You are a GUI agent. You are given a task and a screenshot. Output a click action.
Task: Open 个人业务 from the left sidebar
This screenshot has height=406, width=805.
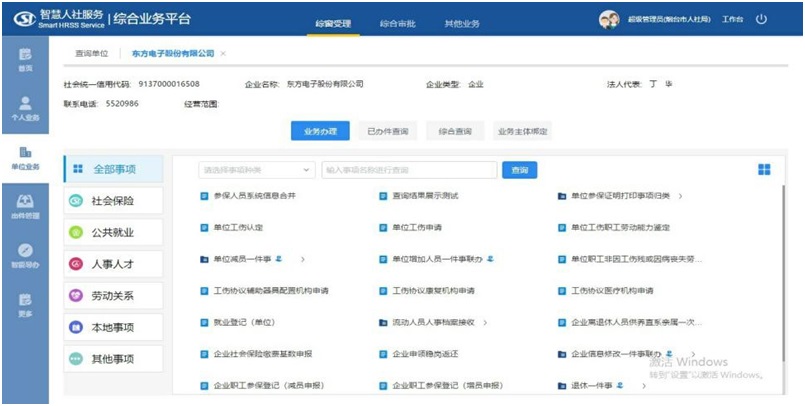tap(26, 107)
